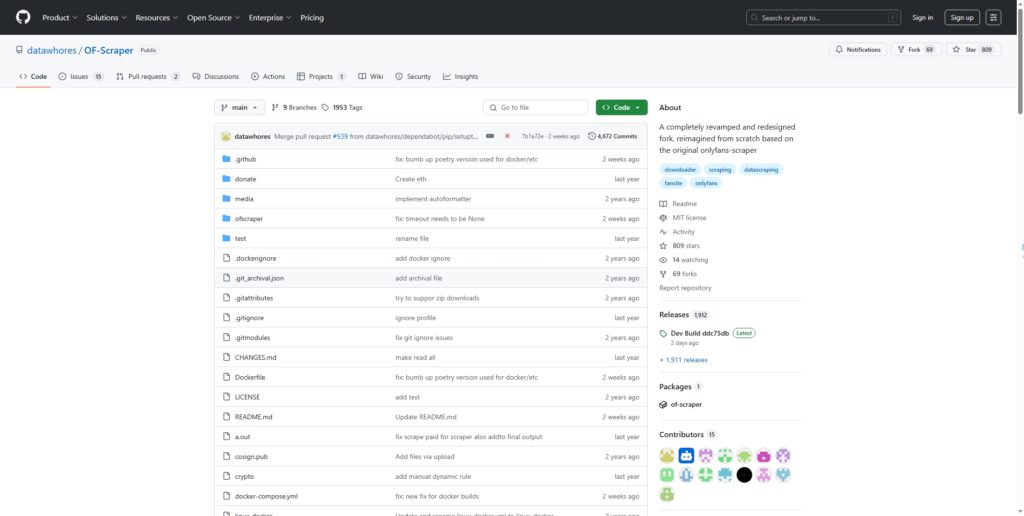Click the Sign up button
This screenshot has height=516, width=1024.
(962, 18)
